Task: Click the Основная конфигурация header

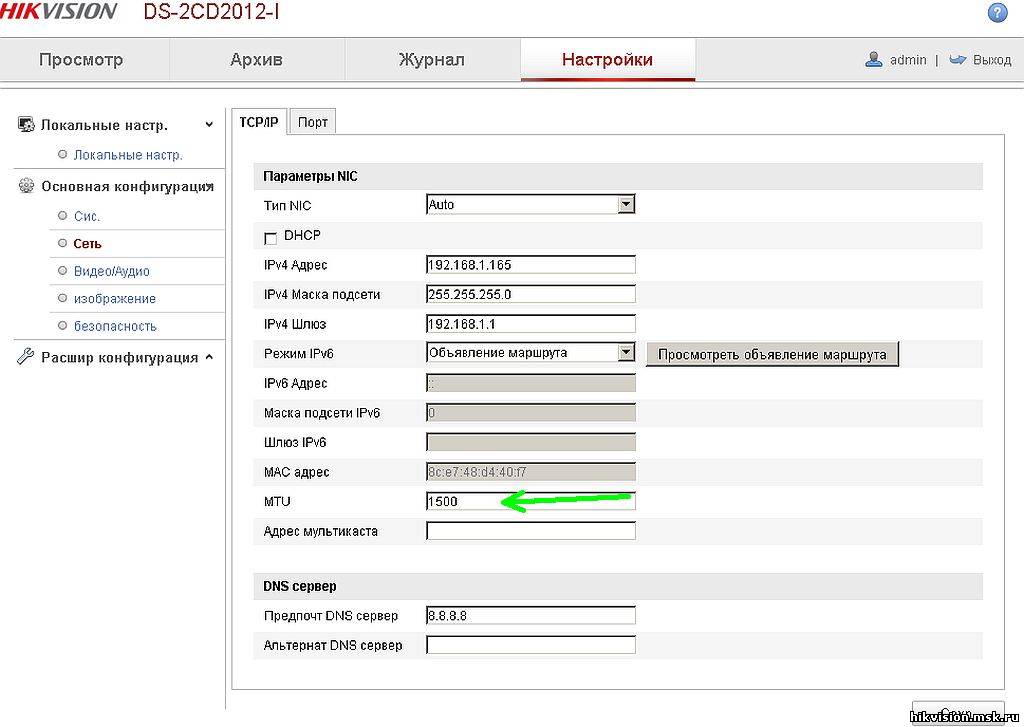Action: point(127,186)
